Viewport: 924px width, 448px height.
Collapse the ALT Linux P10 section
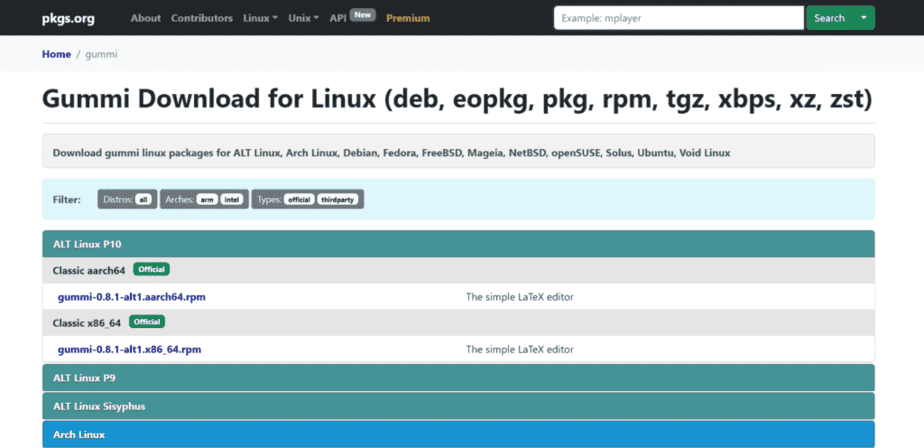(458, 244)
